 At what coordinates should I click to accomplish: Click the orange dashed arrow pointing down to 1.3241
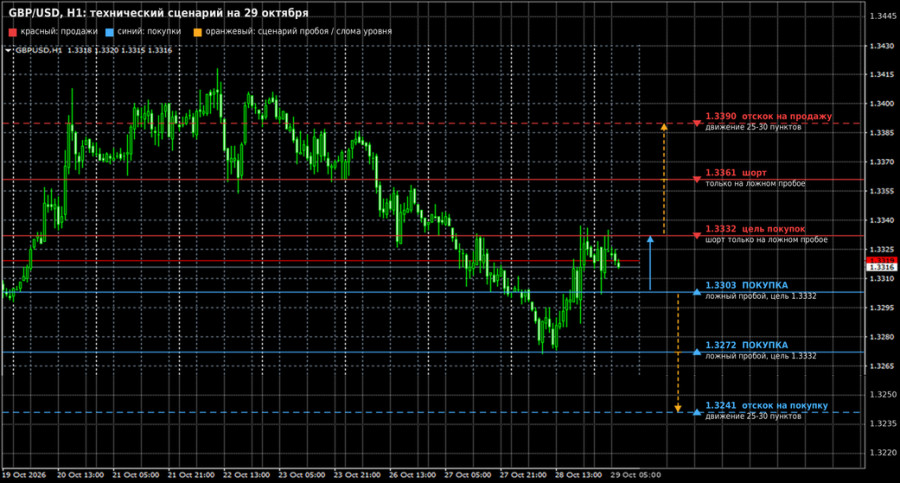[678, 353]
